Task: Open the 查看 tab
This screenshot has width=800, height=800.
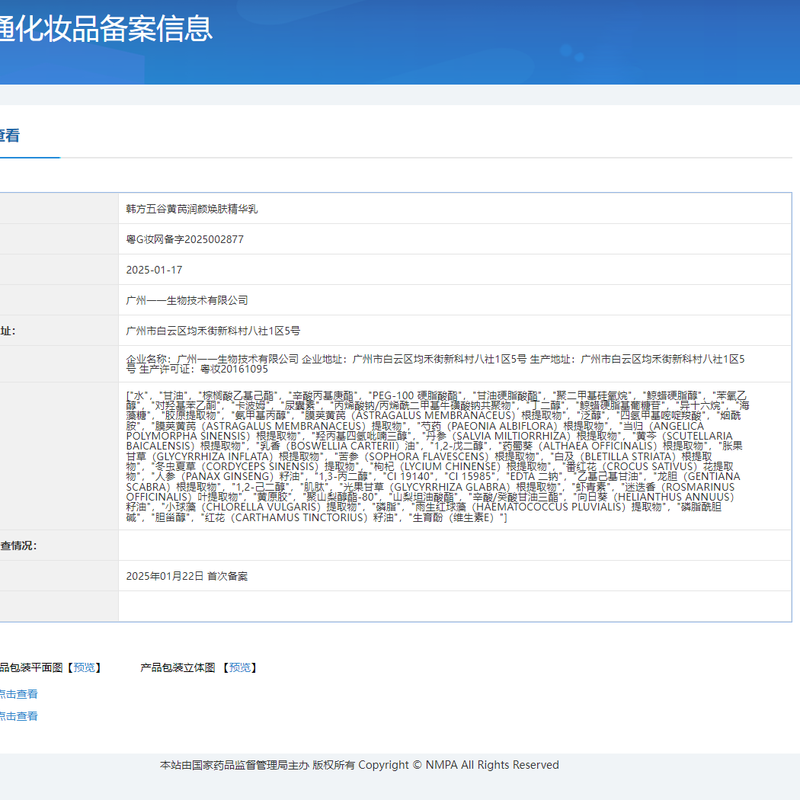Action: (x=10, y=136)
